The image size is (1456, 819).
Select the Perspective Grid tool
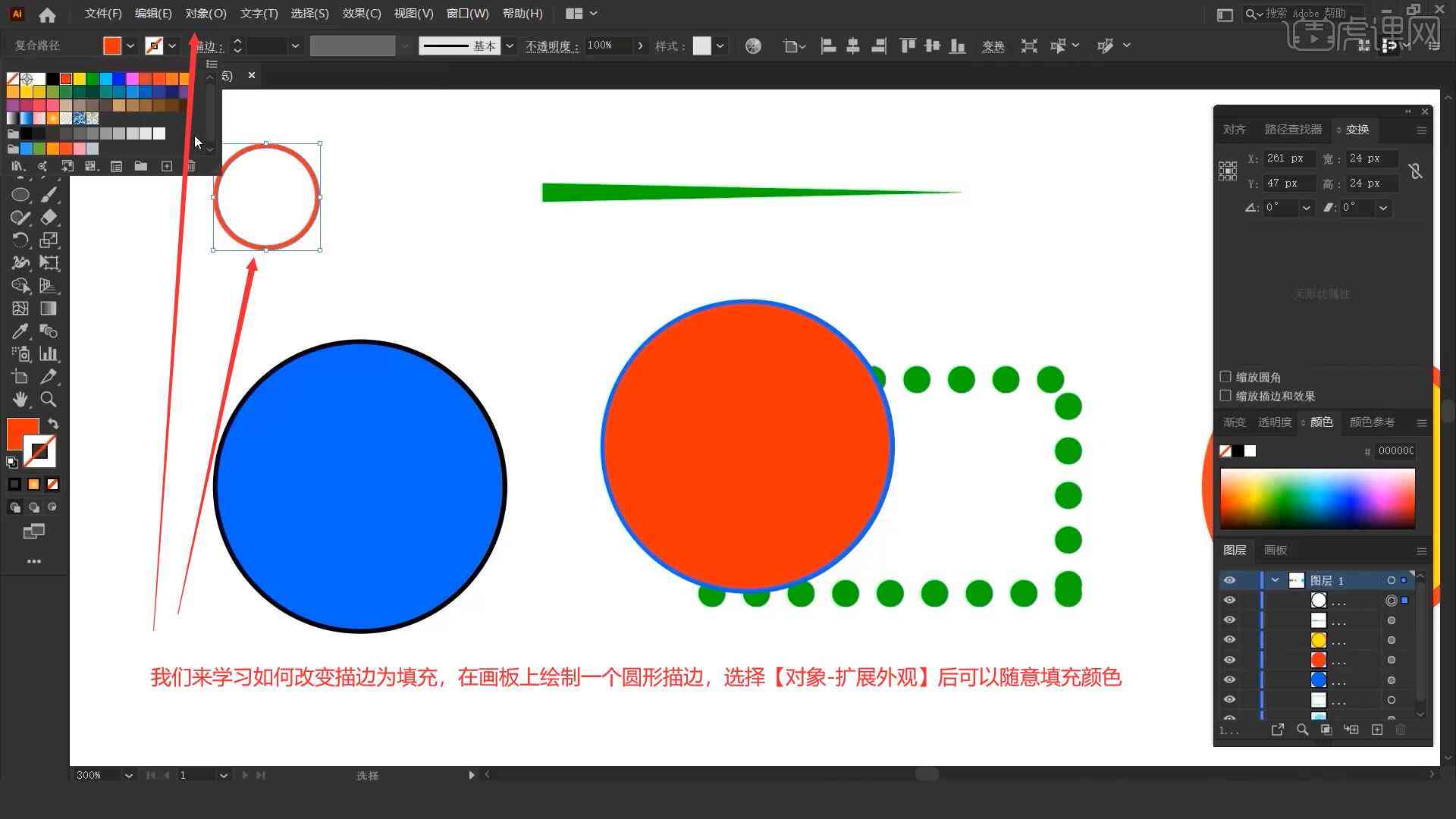[x=49, y=286]
